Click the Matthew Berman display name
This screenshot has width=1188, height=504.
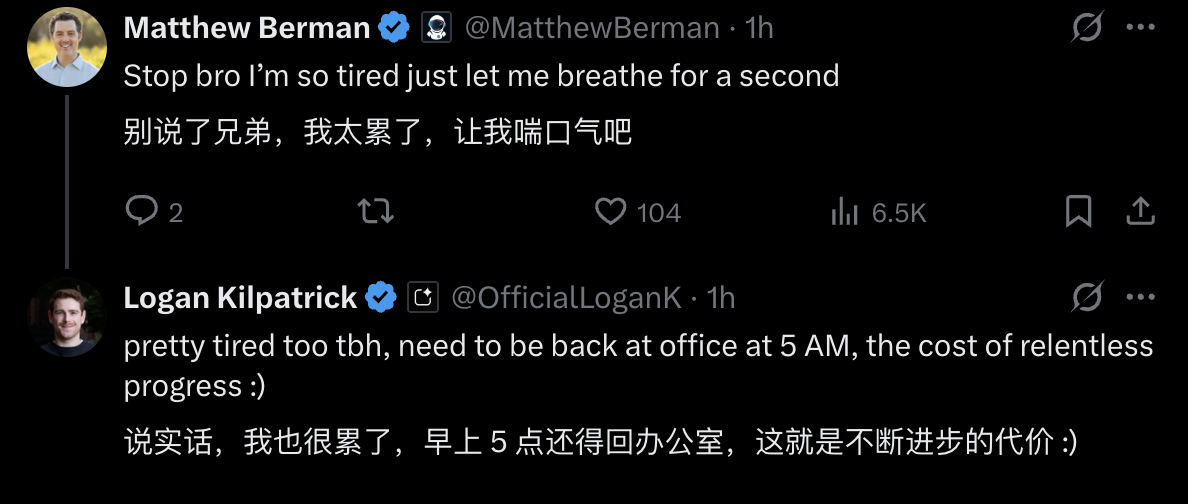(247, 29)
